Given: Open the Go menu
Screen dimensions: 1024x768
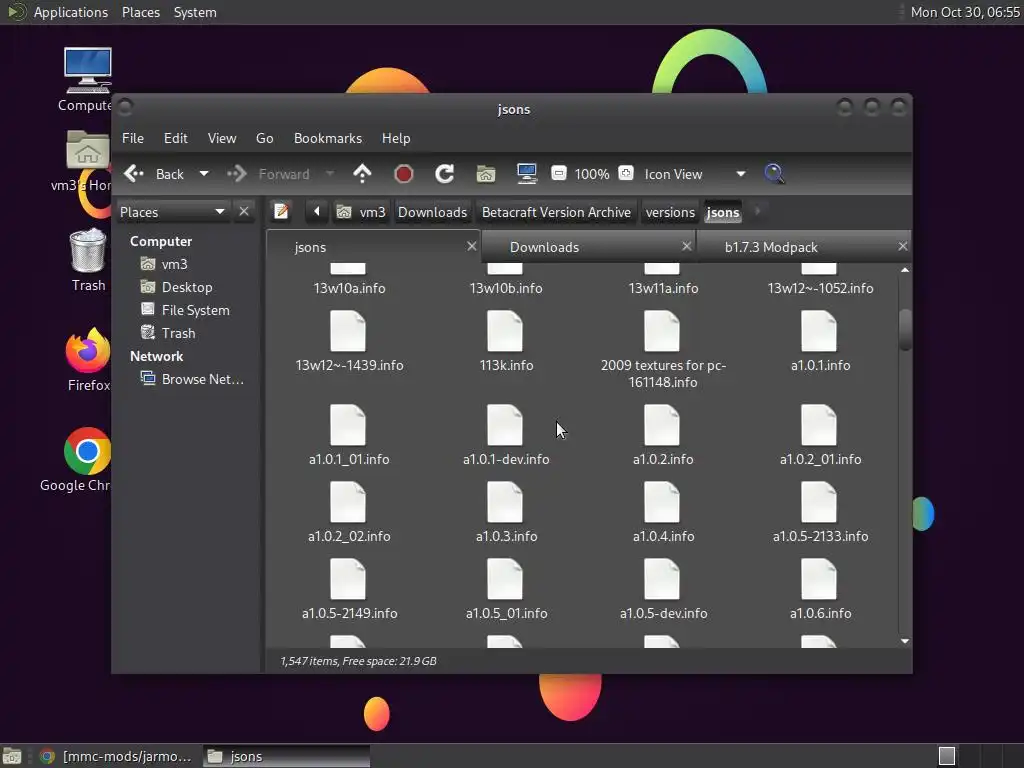Looking at the screenshot, I should click(x=264, y=138).
